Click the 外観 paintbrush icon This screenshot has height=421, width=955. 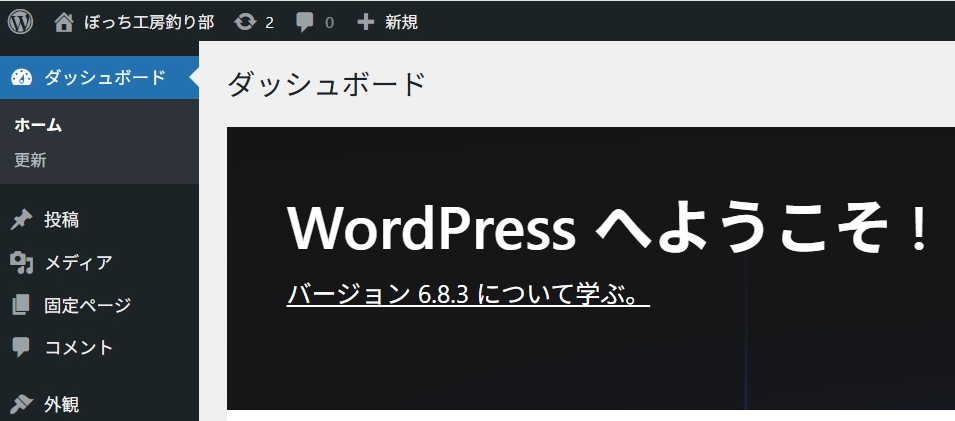22,404
